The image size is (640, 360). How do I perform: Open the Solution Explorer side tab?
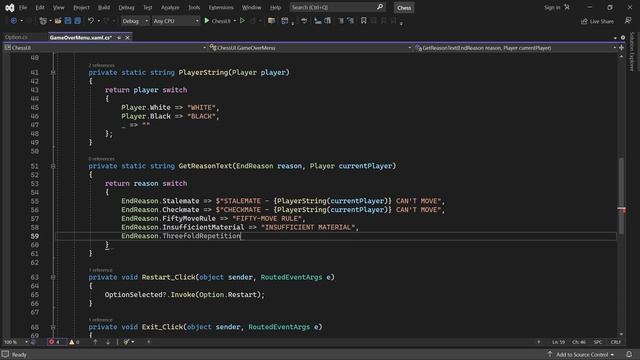tap(632, 52)
